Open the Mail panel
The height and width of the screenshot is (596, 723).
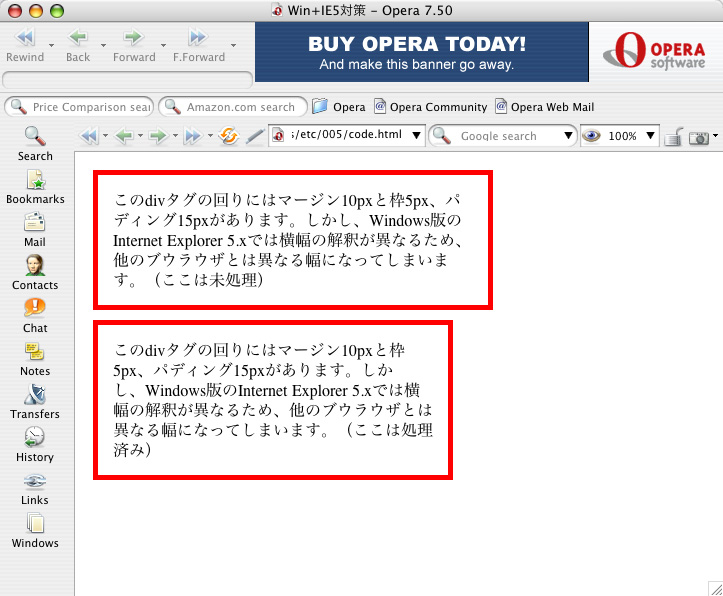pos(35,230)
